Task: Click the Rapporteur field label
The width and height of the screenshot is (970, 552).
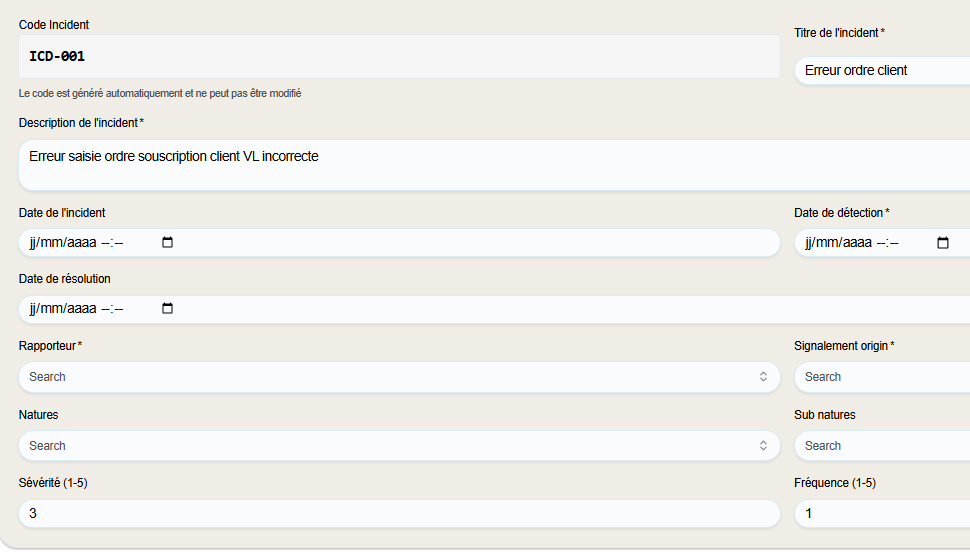Action: (47, 346)
